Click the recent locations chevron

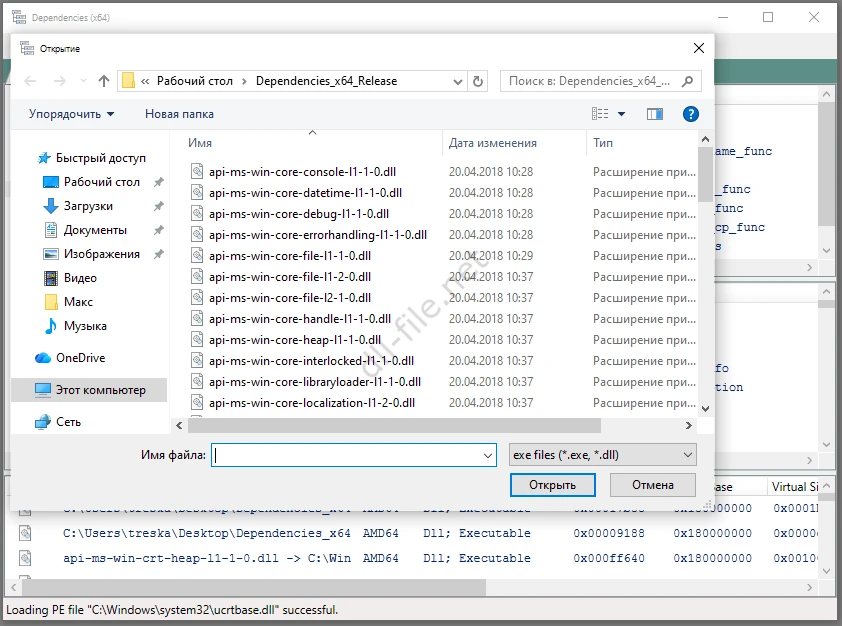pyautogui.click(x=83, y=81)
